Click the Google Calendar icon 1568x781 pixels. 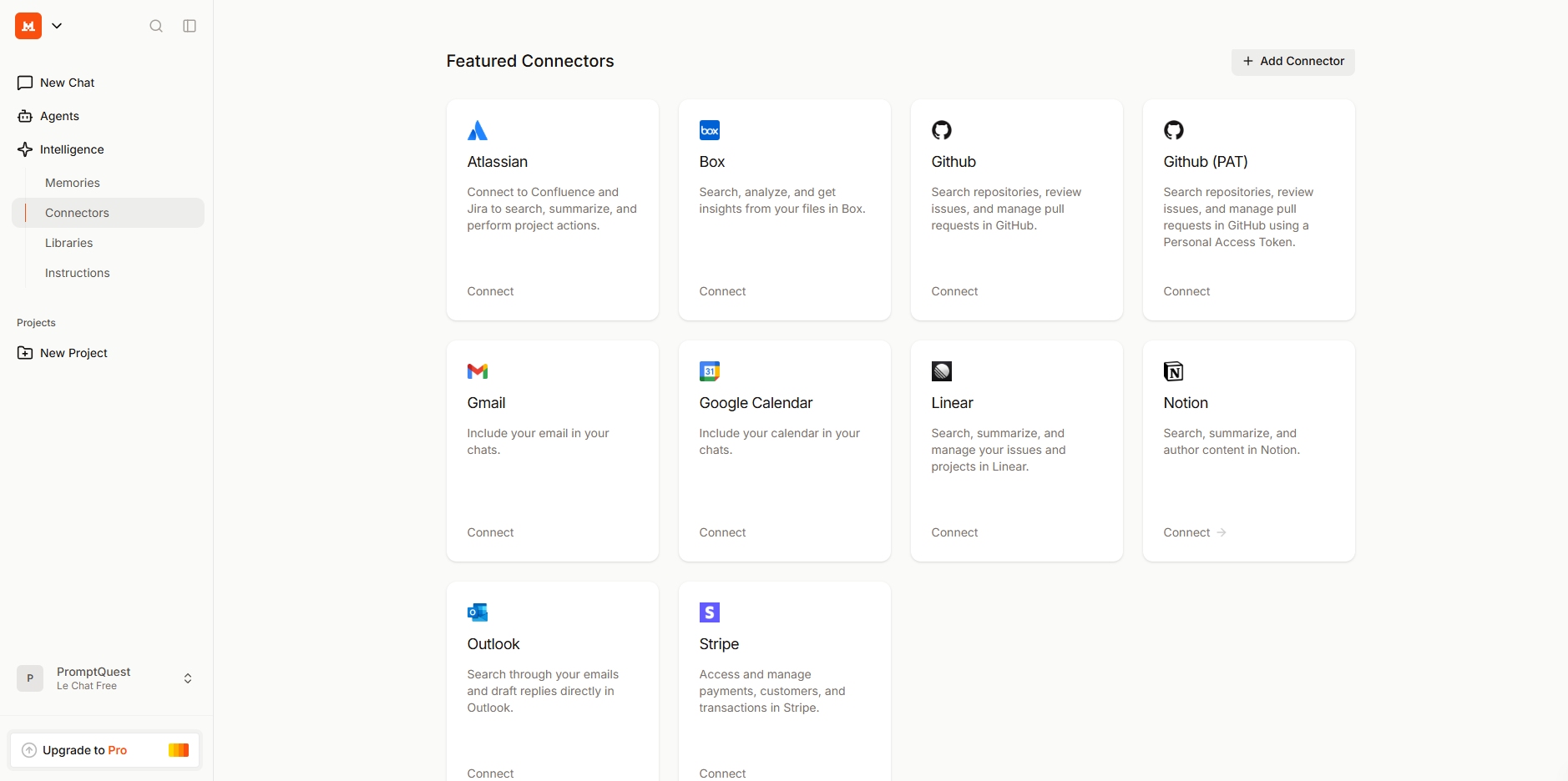click(x=710, y=371)
